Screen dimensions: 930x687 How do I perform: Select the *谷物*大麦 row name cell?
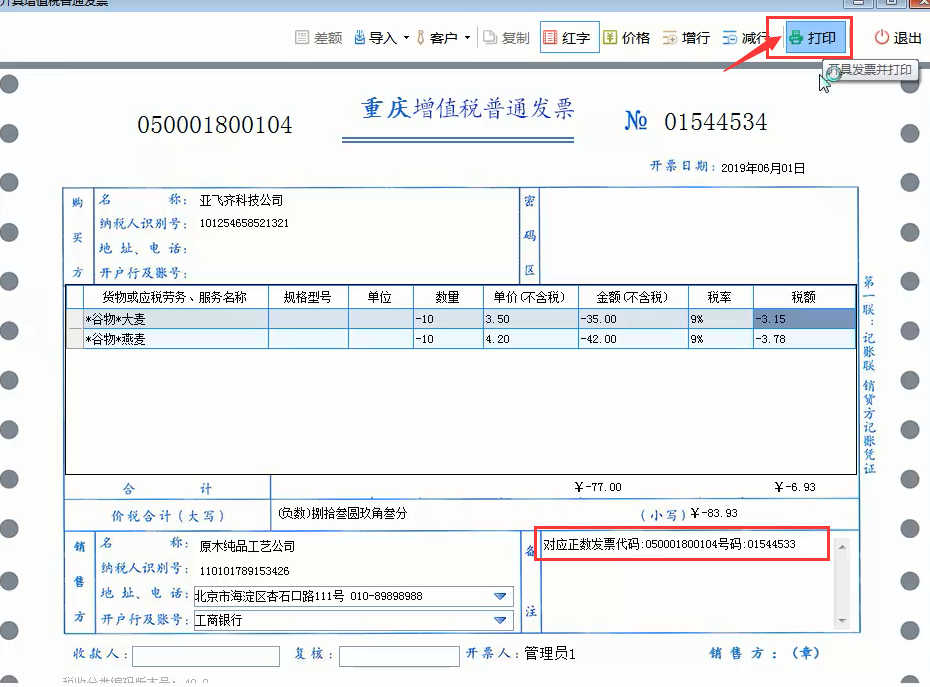176,319
